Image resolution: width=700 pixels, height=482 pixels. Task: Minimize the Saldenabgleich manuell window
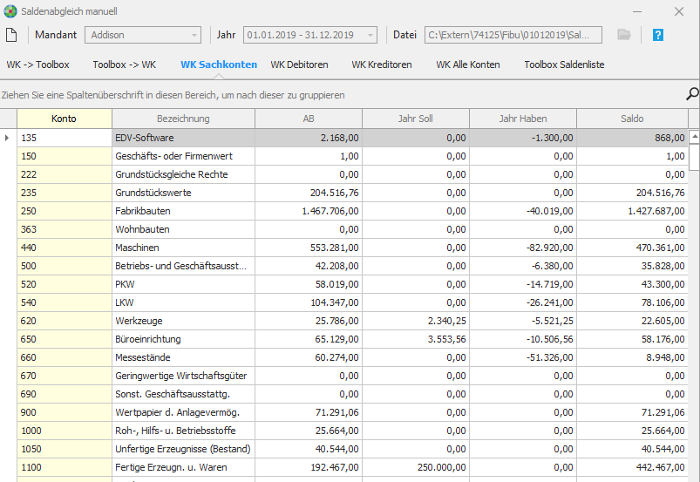(638, 12)
